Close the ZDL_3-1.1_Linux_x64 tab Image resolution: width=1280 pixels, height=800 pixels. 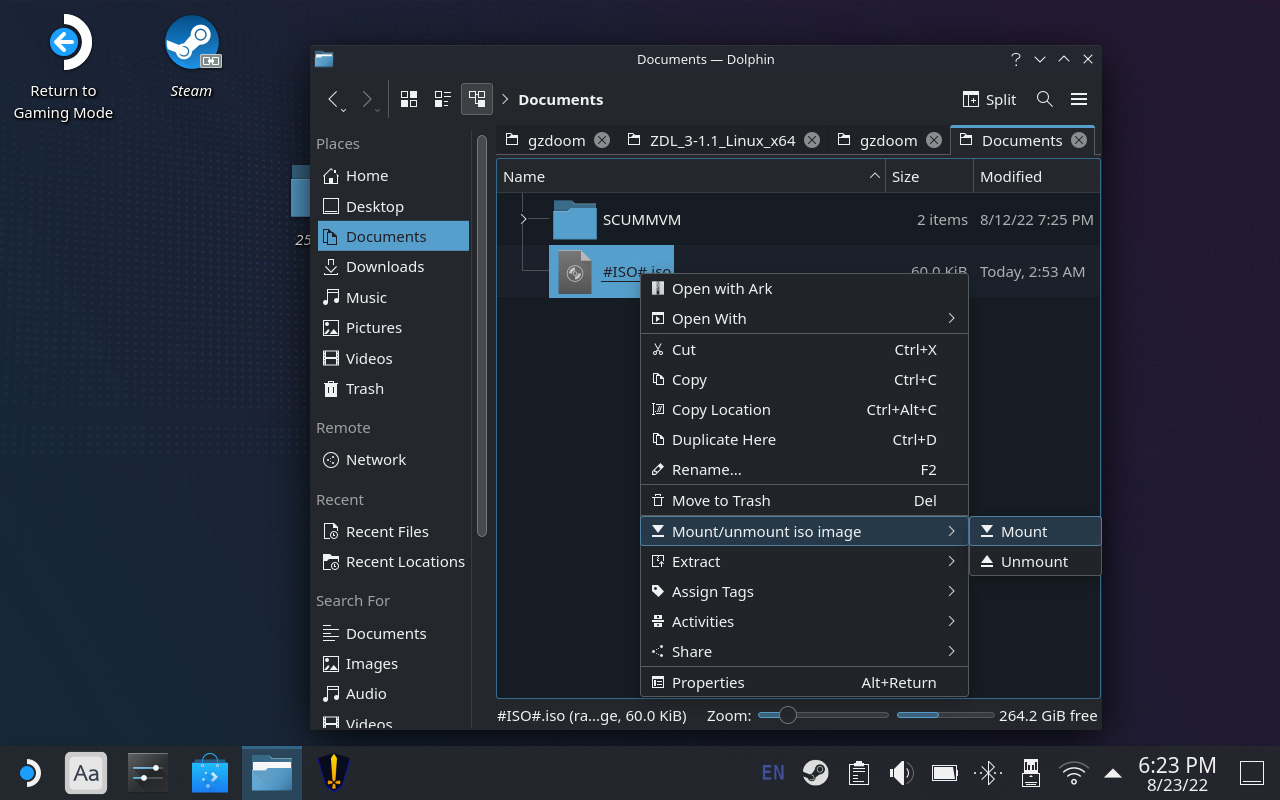tap(812, 140)
